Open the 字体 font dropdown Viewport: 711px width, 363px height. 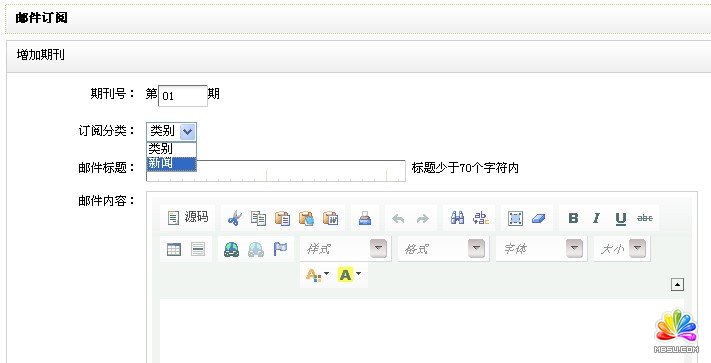[541, 248]
